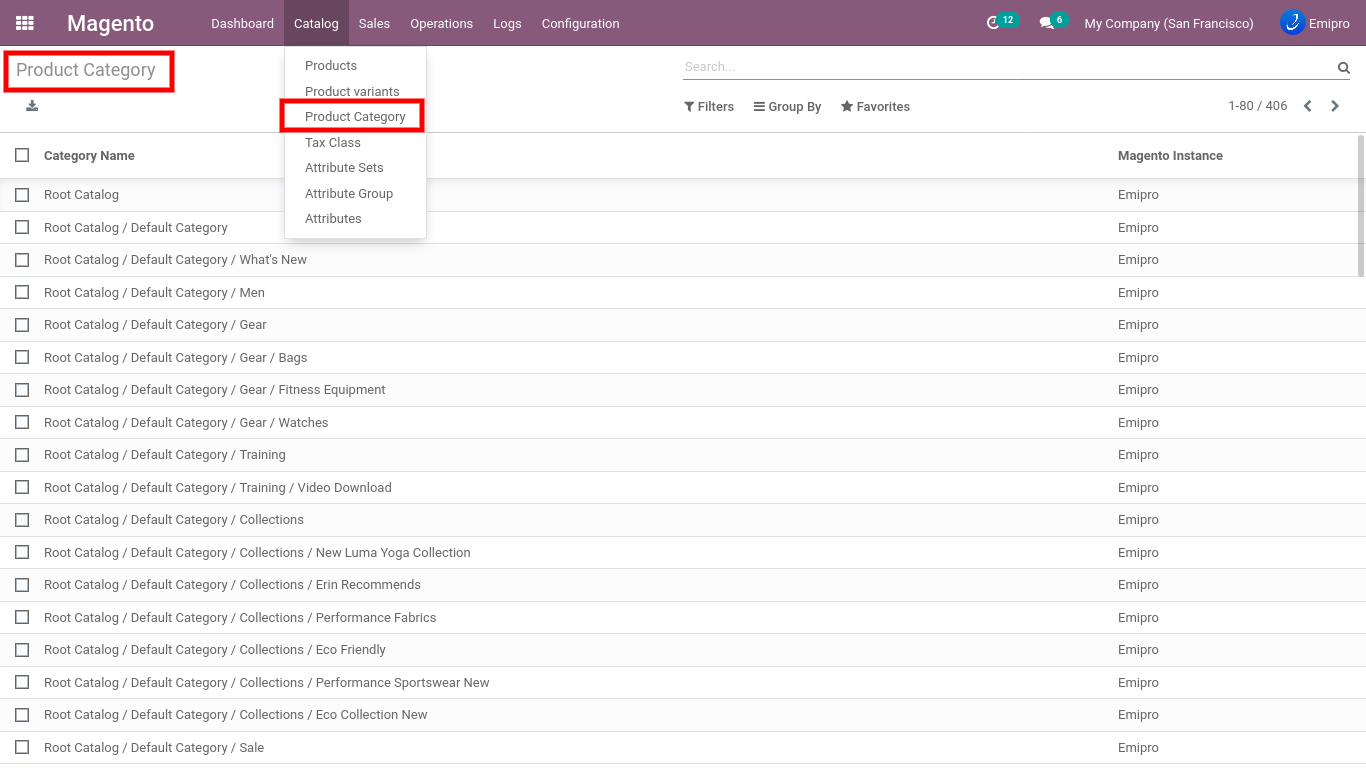This screenshot has width=1366, height=768.
Task: Click the 1-80 / 406 pager counter
Action: pyautogui.click(x=1257, y=106)
